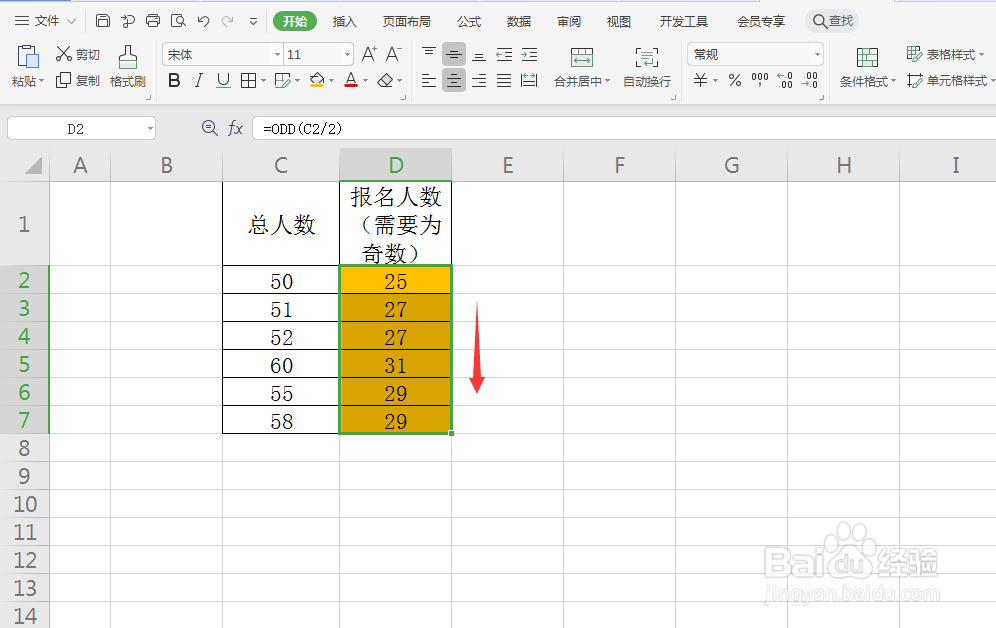This screenshot has height=628, width=996.
Task: Expand the Name Box D2 dropdown
Action: point(150,129)
